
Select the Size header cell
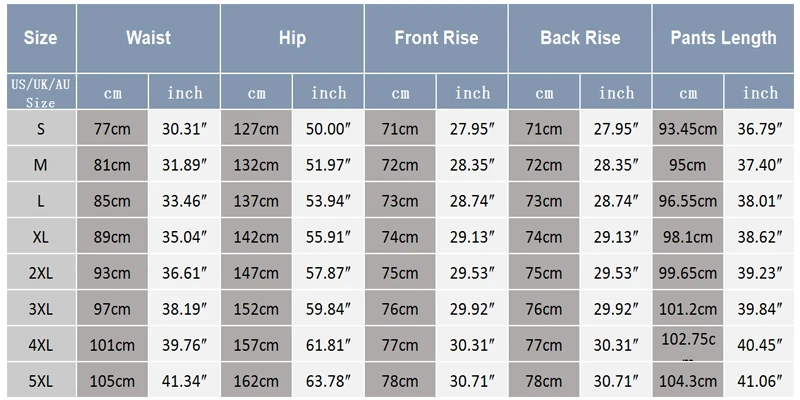pyautogui.click(x=41, y=38)
